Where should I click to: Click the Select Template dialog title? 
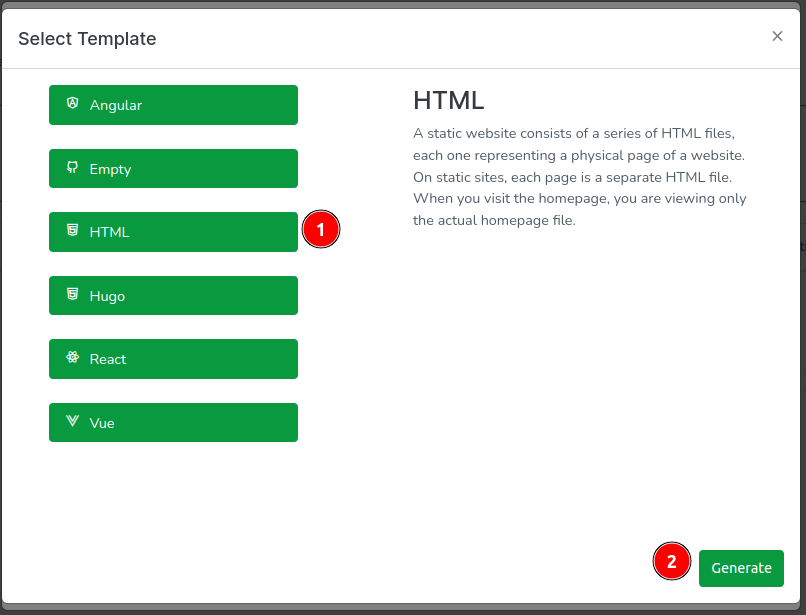point(87,39)
